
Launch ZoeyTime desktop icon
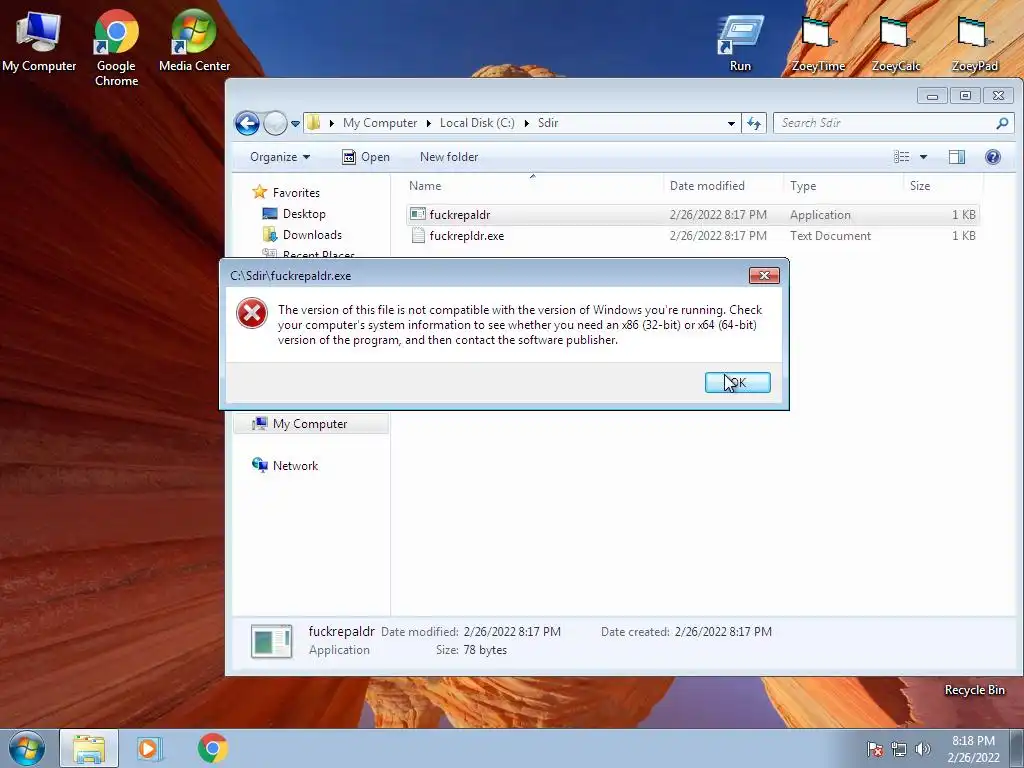[818, 43]
